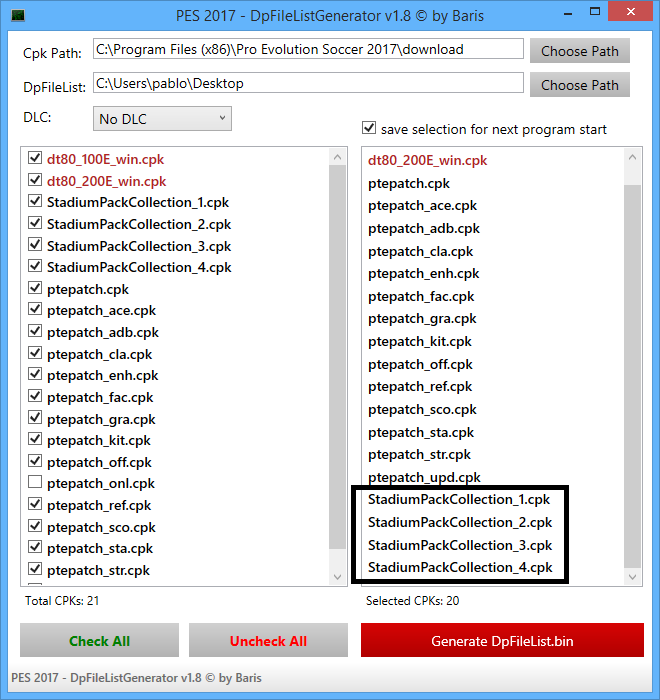Click left list scrollbar up arrow

[338, 157]
